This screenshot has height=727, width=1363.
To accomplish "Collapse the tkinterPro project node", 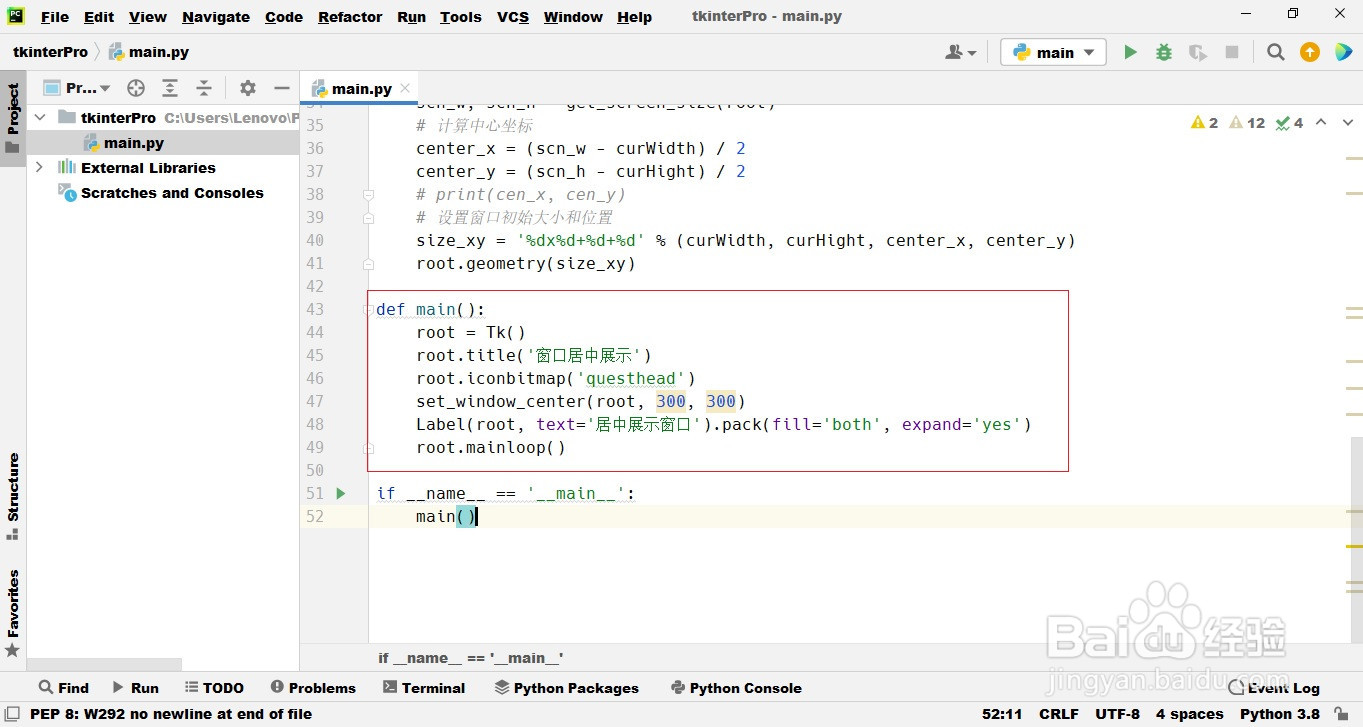I will (x=39, y=117).
